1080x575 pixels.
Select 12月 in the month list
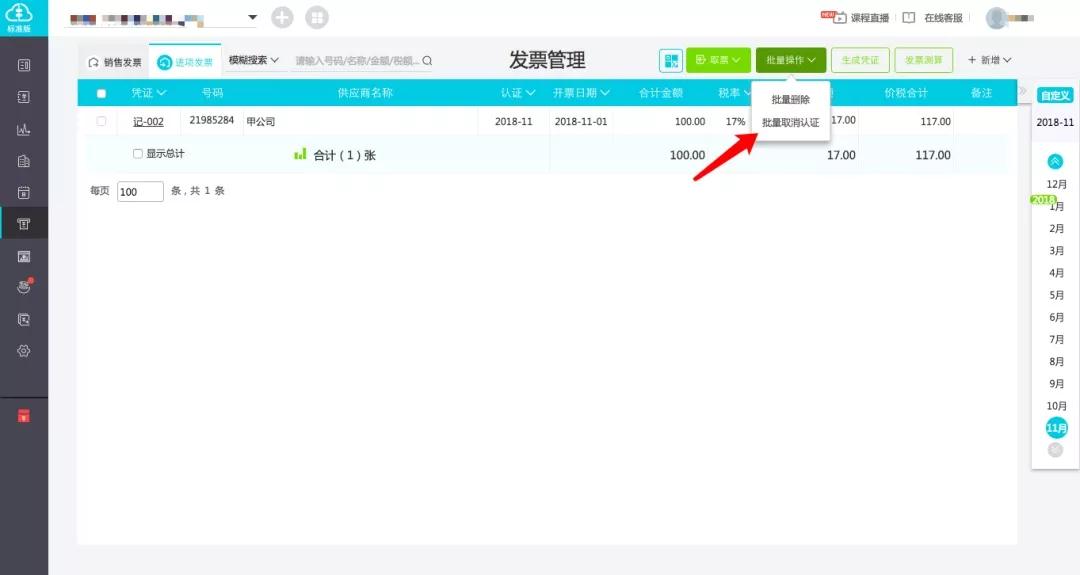click(1057, 184)
